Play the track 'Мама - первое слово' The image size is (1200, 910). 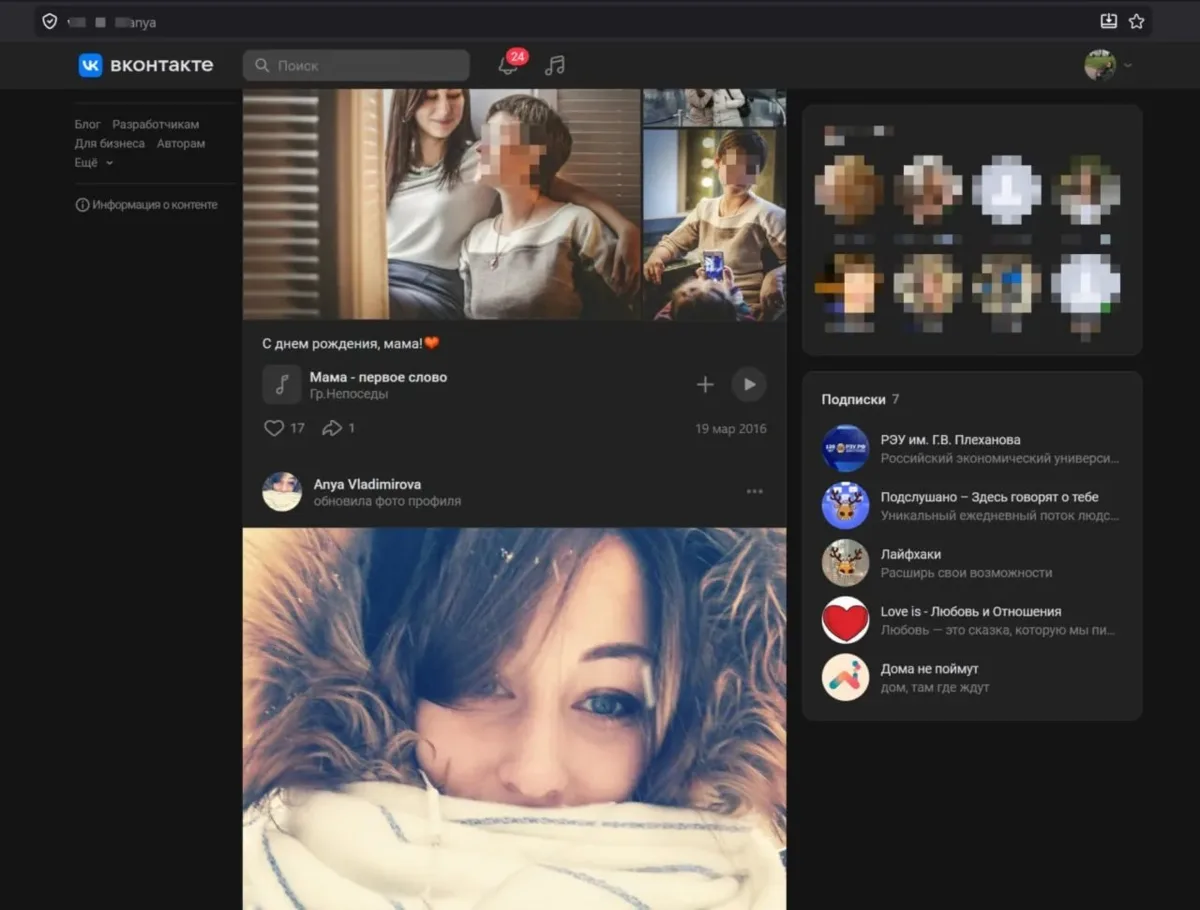pyautogui.click(x=749, y=385)
